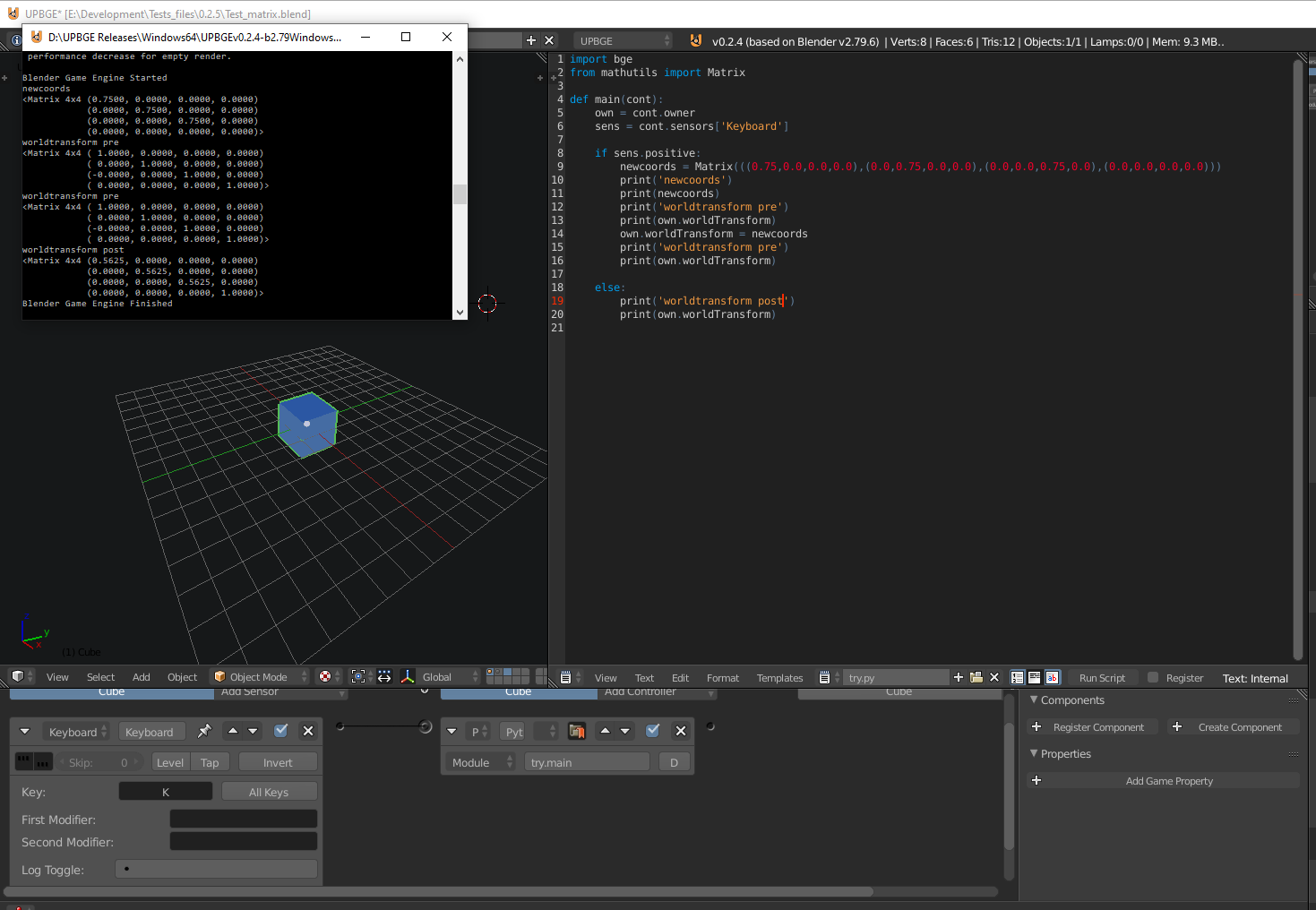Toggle line numbers icon in text editor header
The width and height of the screenshot is (1316, 910).
[1017, 678]
